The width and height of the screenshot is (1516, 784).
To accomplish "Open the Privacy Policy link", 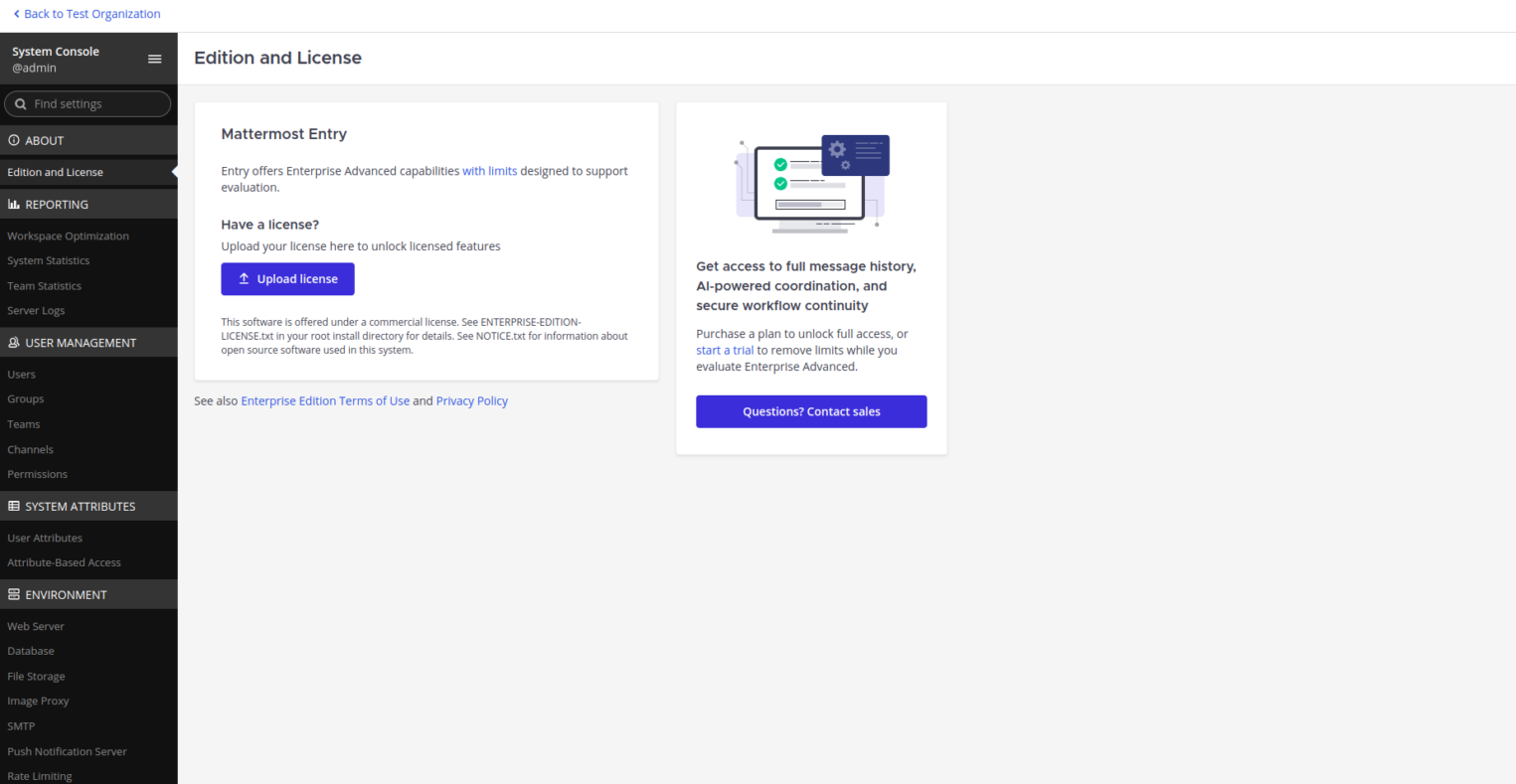I will click(472, 400).
